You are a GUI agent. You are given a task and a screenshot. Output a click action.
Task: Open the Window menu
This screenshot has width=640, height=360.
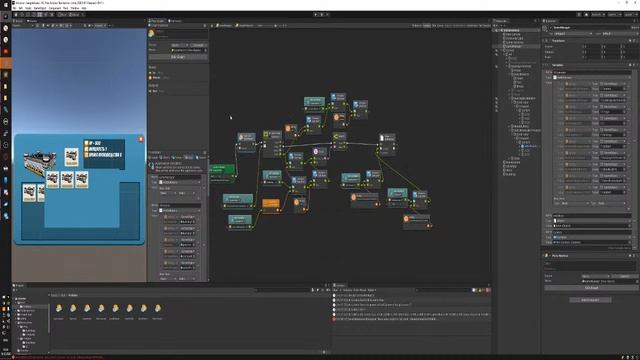pos(75,8)
